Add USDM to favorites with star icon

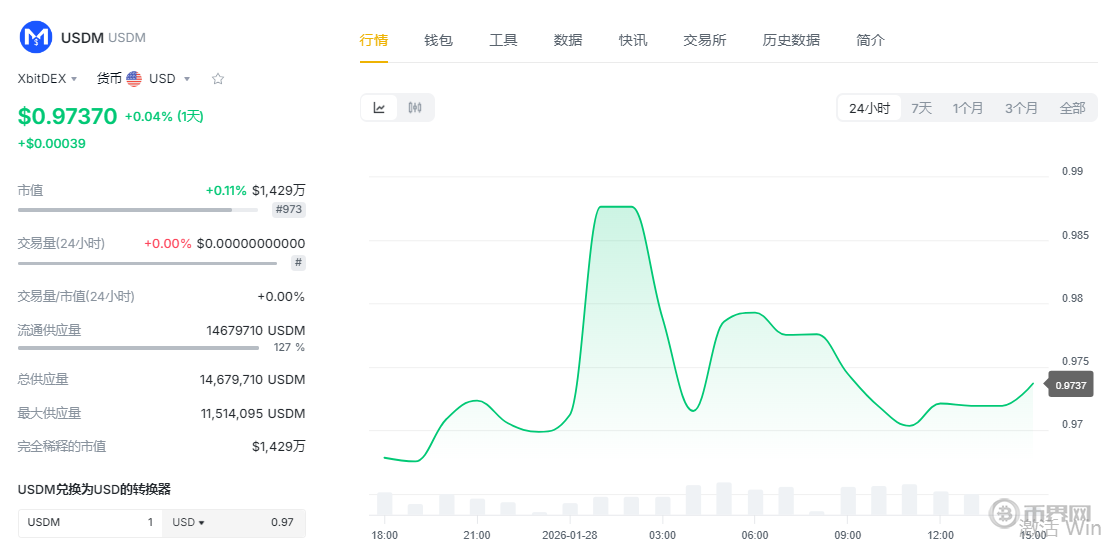[218, 79]
